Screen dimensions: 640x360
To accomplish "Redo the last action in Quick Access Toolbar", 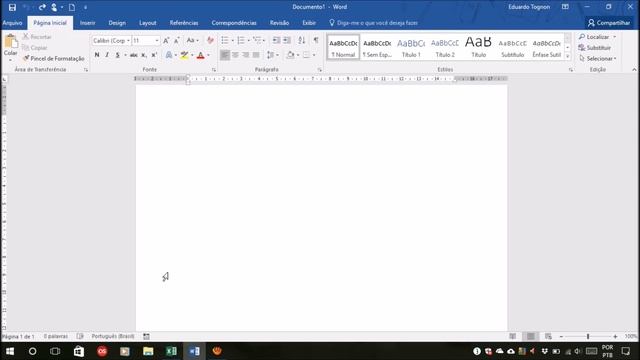I will pyautogui.click(x=42, y=7).
